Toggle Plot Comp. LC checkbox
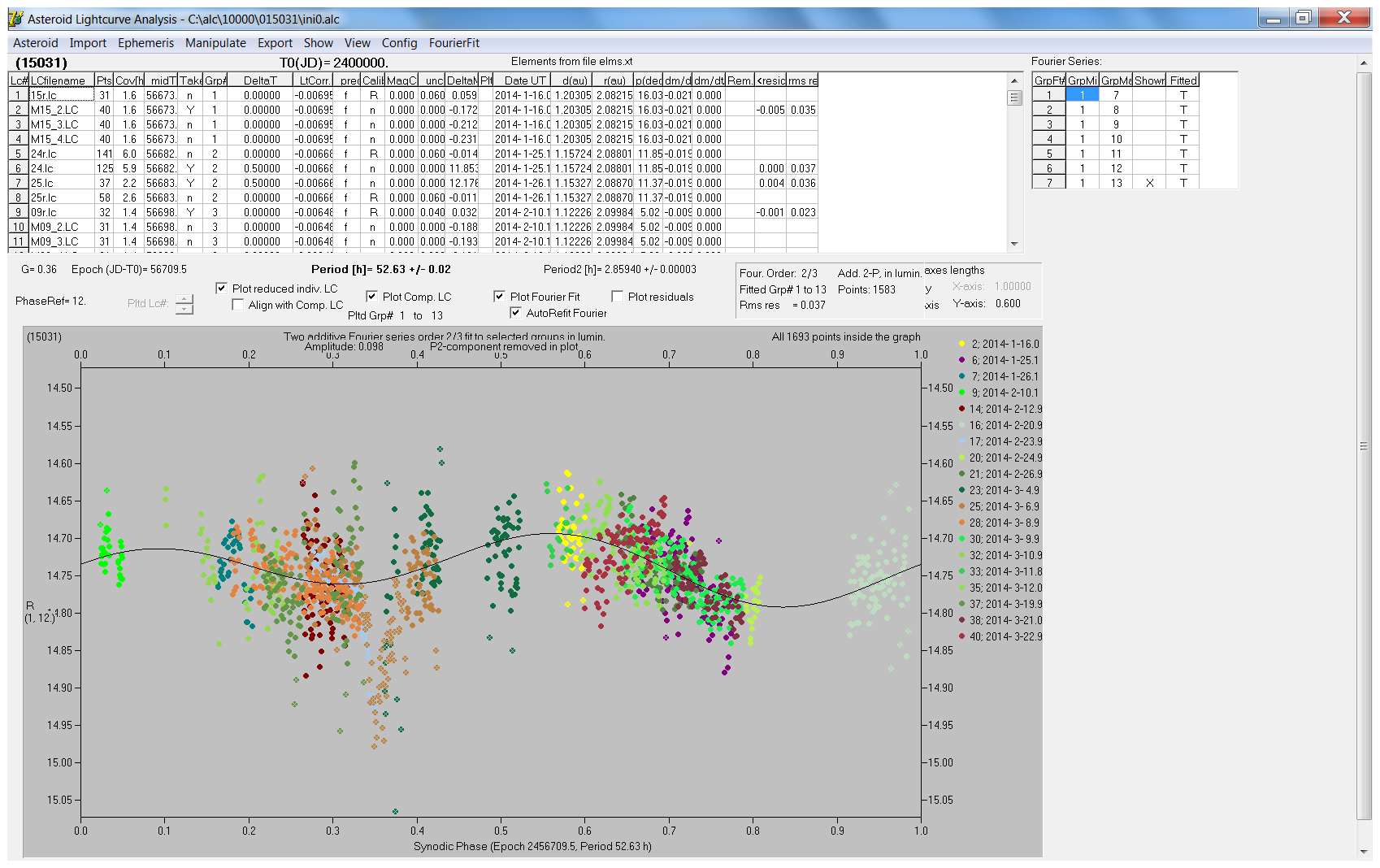This screenshot has height=868, width=1380. [371, 297]
